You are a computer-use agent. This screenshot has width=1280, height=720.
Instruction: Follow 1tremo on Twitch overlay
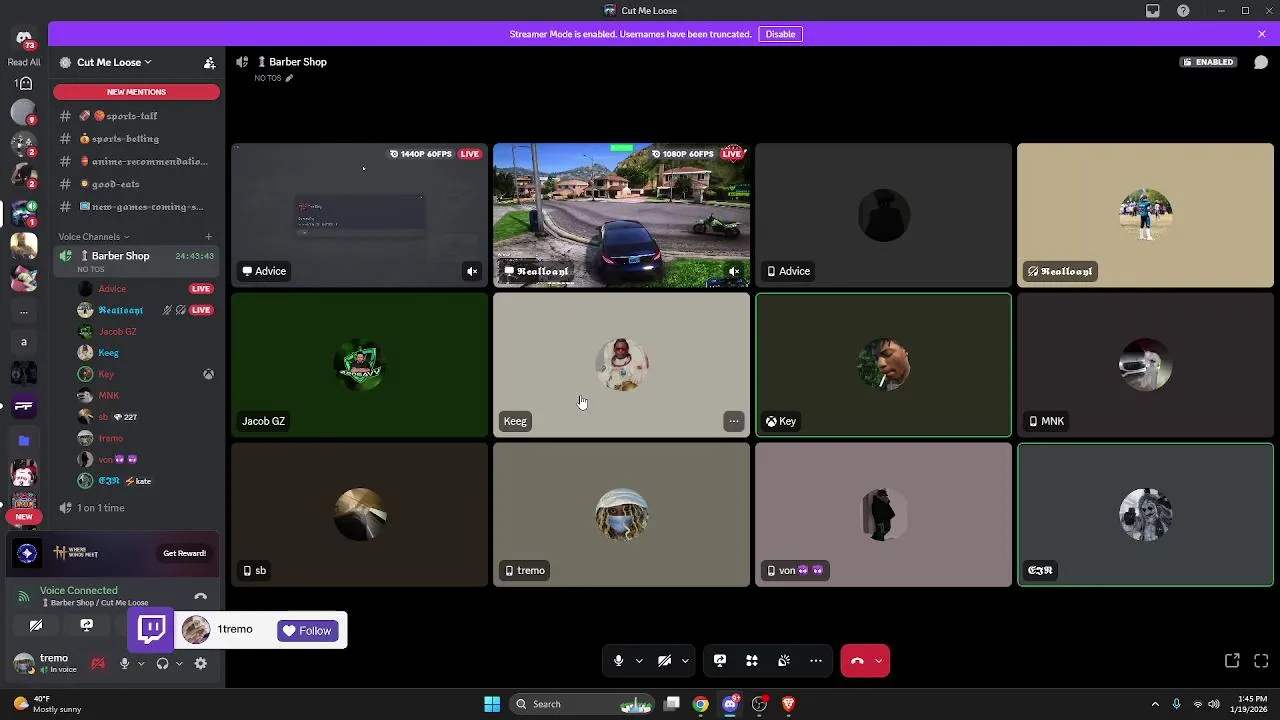308,631
